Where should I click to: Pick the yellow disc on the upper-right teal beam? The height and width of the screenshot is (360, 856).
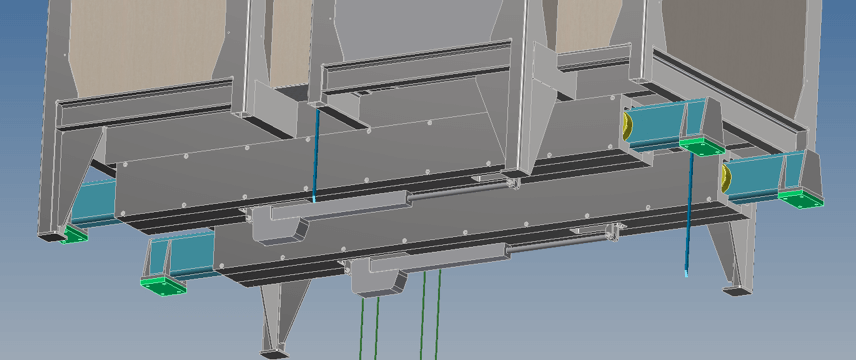click(627, 127)
